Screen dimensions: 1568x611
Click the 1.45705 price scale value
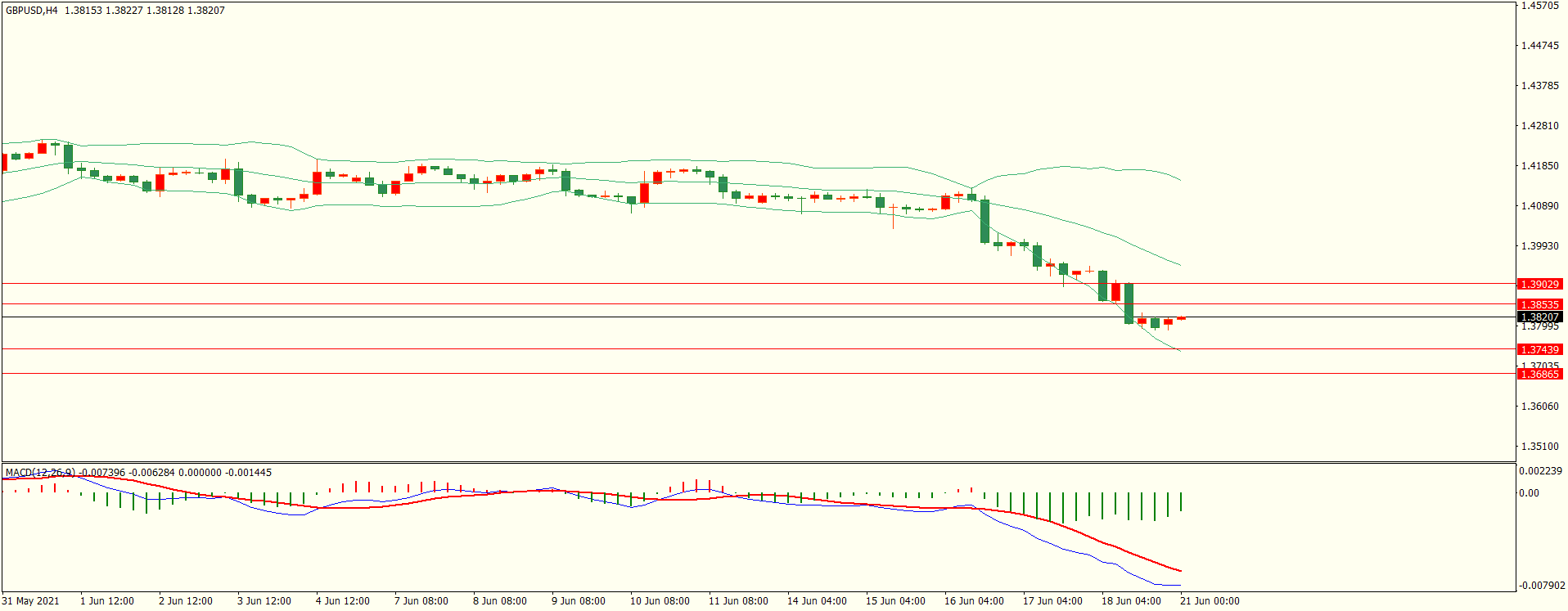point(1539,6)
